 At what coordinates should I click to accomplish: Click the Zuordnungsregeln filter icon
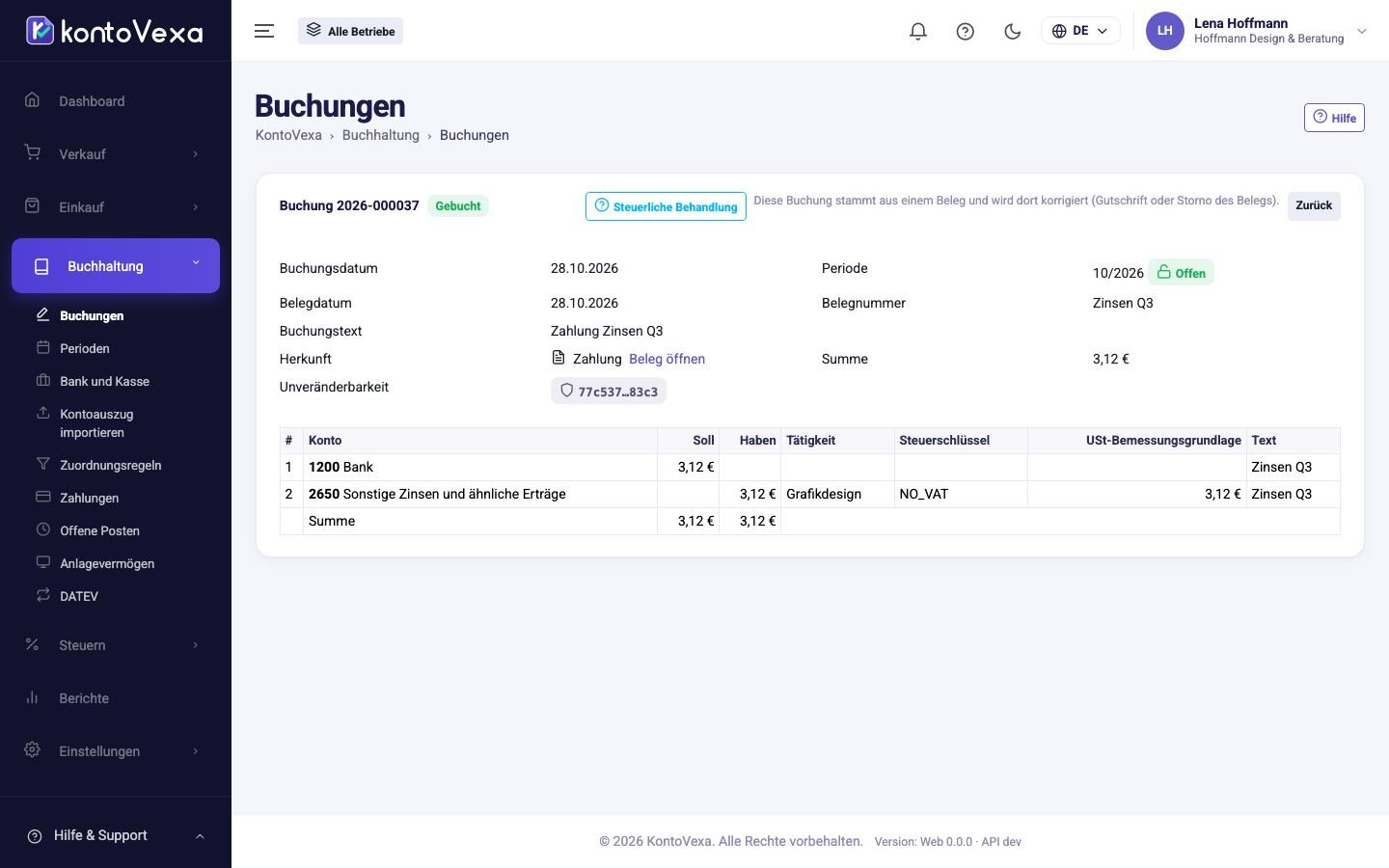(42, 464)
